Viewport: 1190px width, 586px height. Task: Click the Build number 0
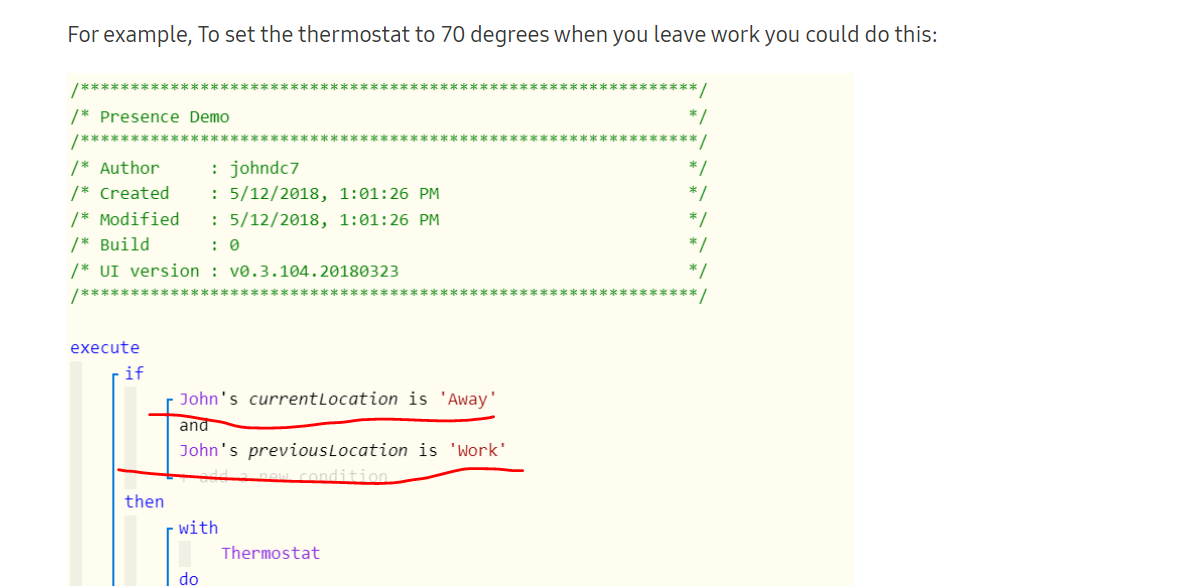[x=235, y=245]
